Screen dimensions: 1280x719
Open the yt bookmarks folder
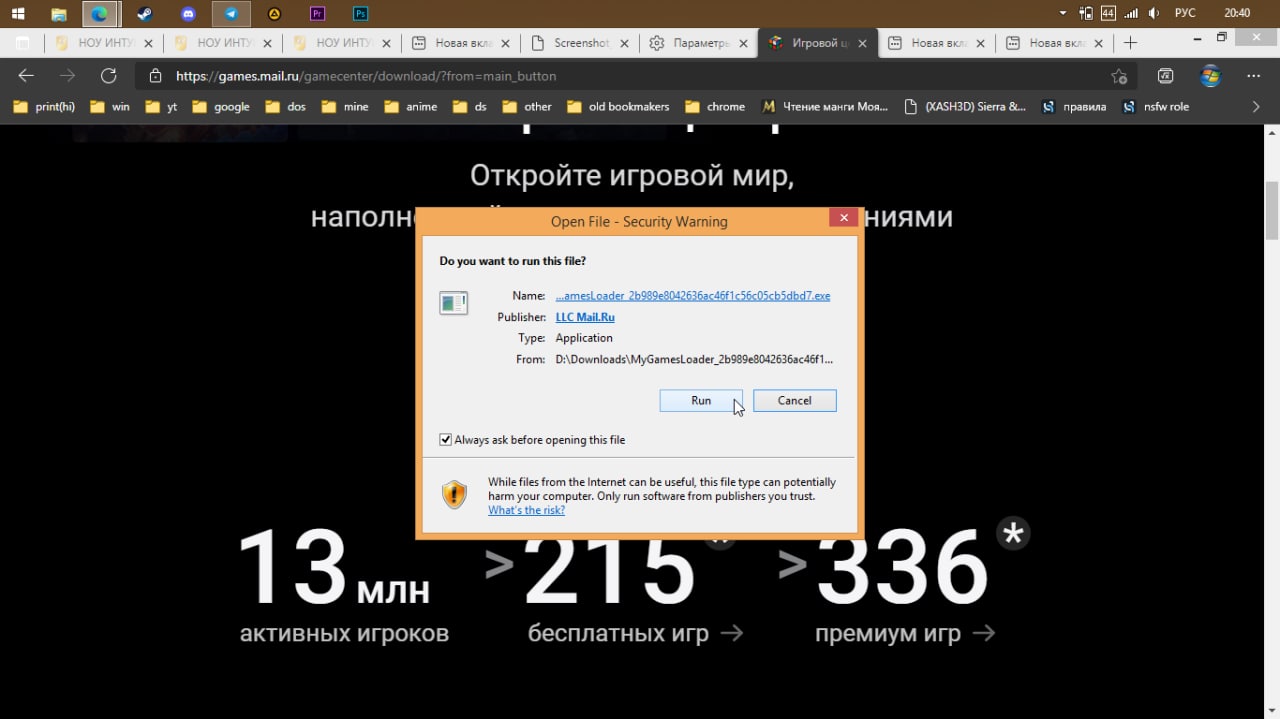[x=161, y=107]
